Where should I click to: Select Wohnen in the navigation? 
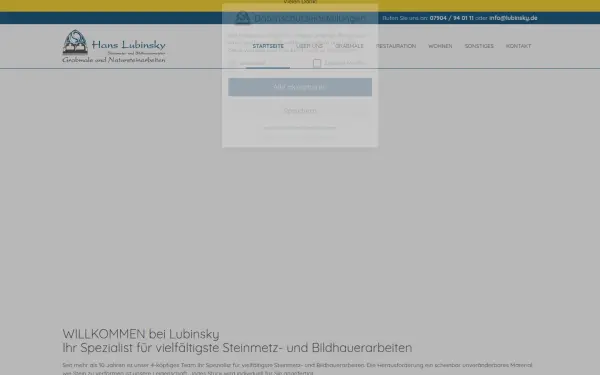440,46
